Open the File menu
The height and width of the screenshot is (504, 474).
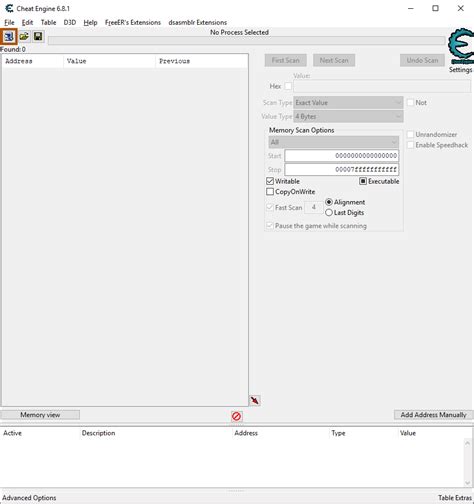pyautogui.click(x=9, y=22)
